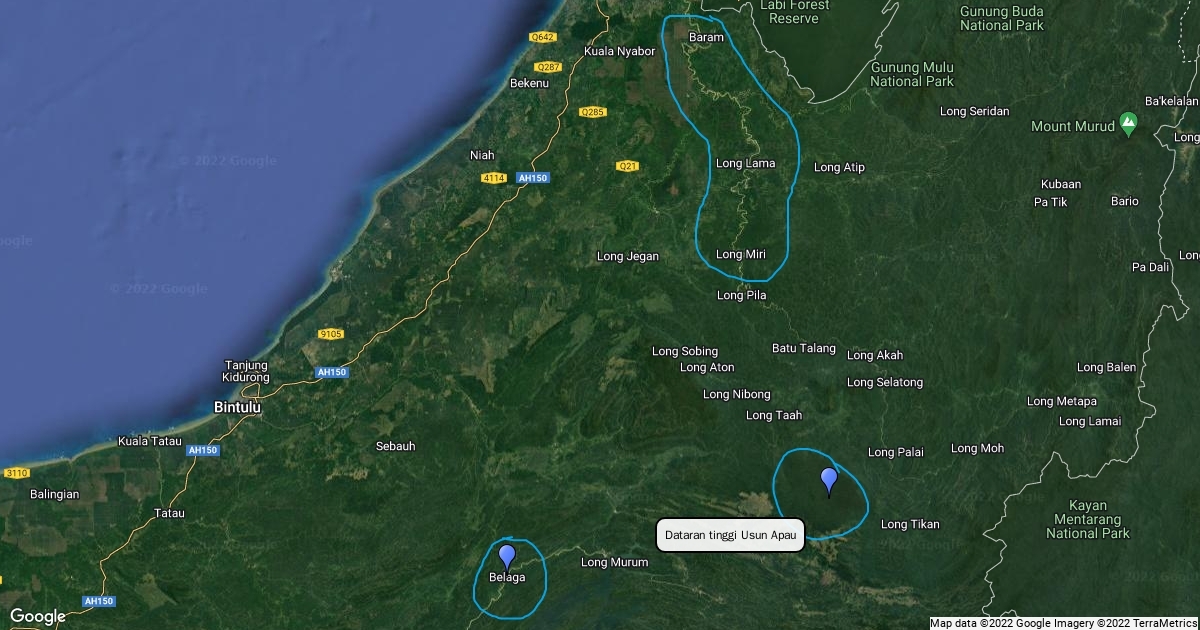Click the 9105 route badge
The height and width of the screenshot is (630, 1200).
[331, 333]
